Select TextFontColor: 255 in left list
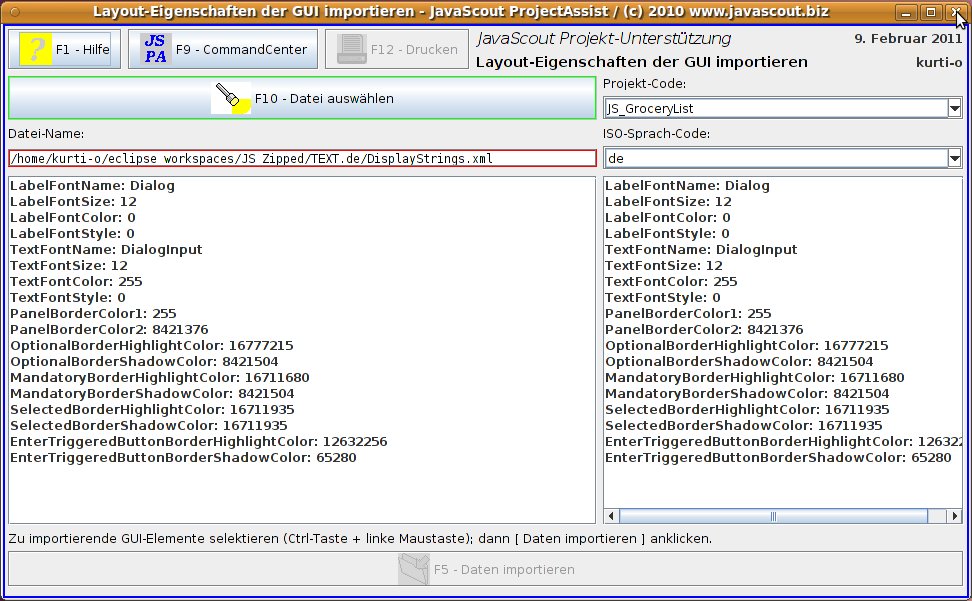 coord(76,282)
